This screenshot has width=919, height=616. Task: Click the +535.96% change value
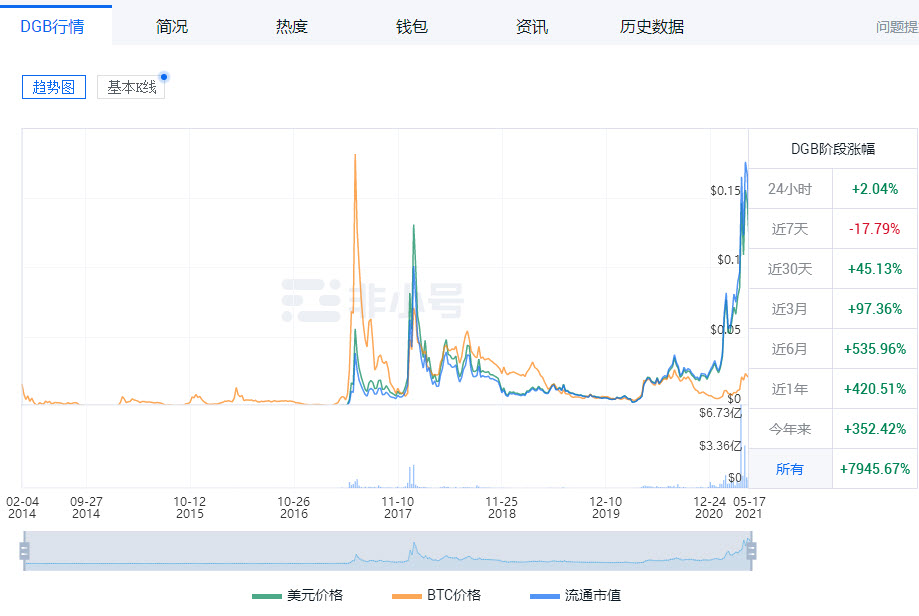[x=874, y=349]
